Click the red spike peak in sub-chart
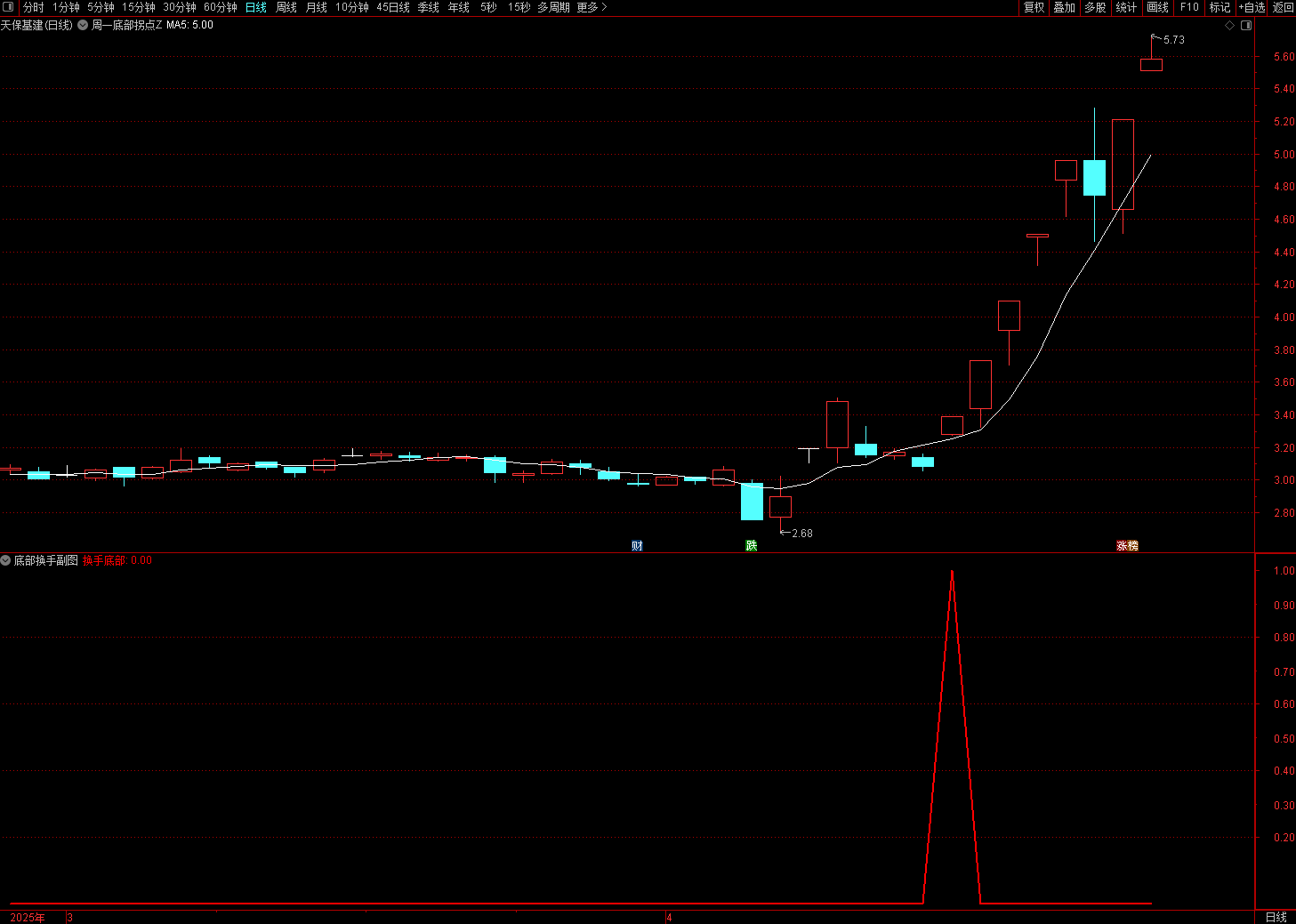The image size is (1296, 924). [x=952, y=573]
